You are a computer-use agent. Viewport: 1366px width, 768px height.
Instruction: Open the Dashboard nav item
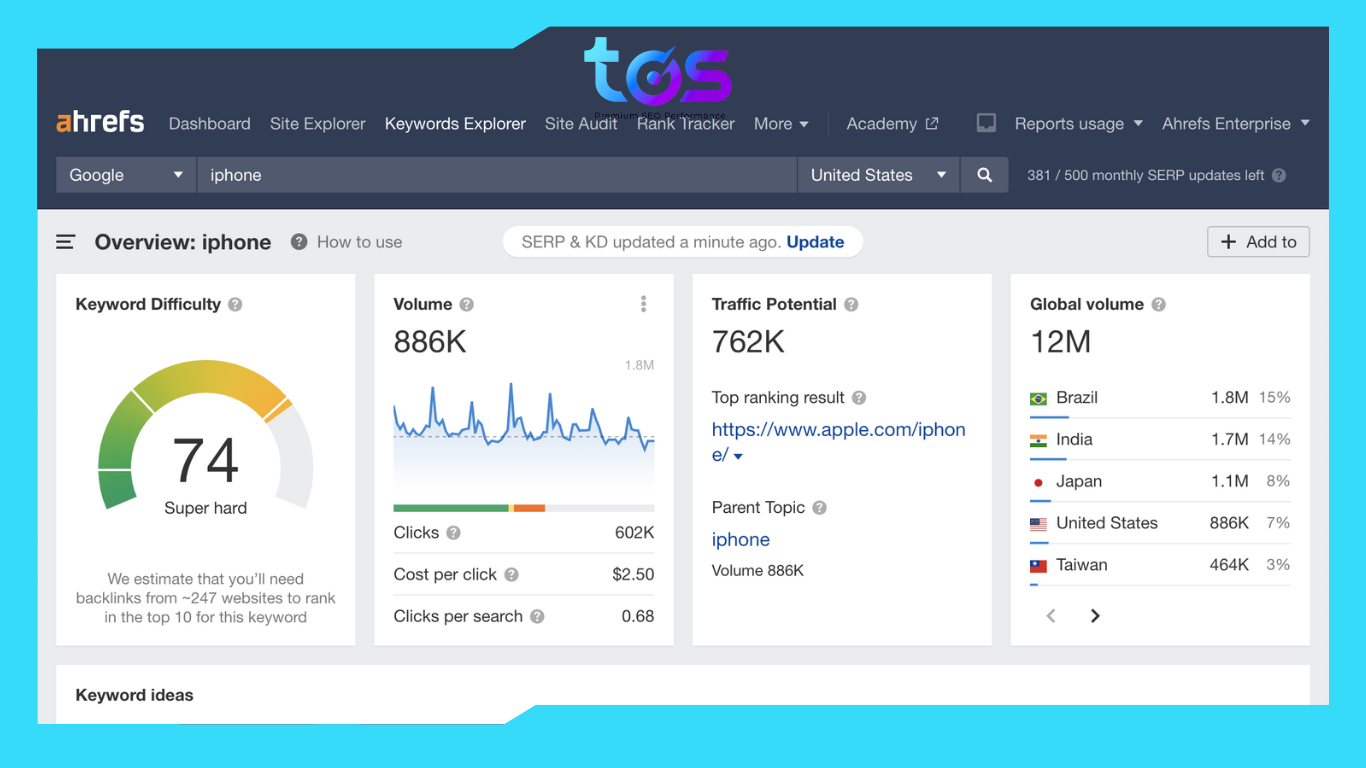[x=209, y=124]
